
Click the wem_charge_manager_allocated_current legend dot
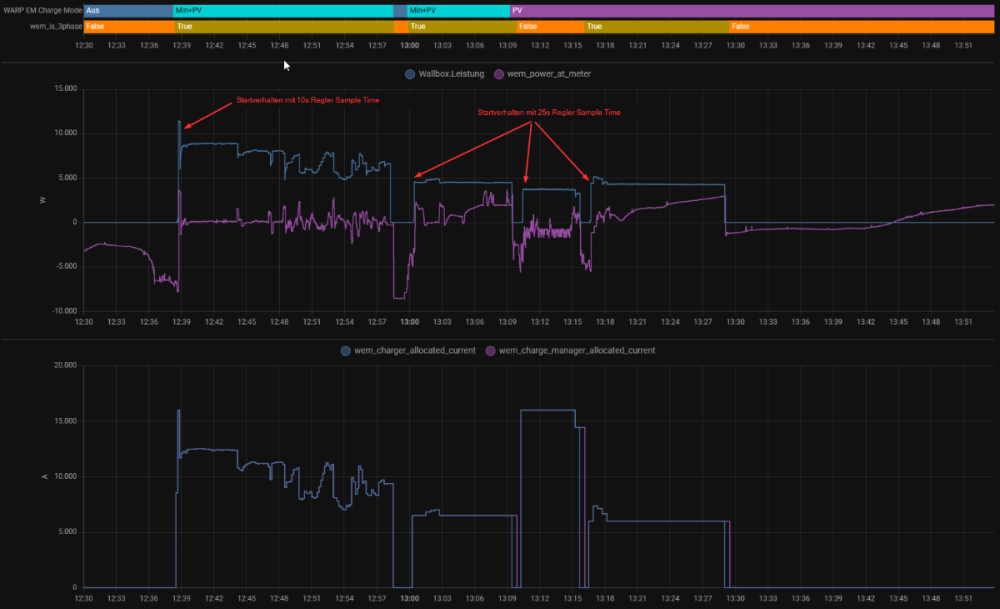pyautogui.click(x=490, y=351)
